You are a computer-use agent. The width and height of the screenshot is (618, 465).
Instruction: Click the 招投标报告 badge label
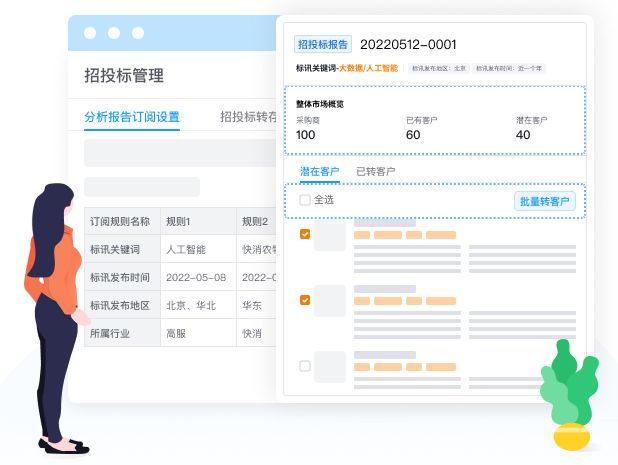(322, 44)
